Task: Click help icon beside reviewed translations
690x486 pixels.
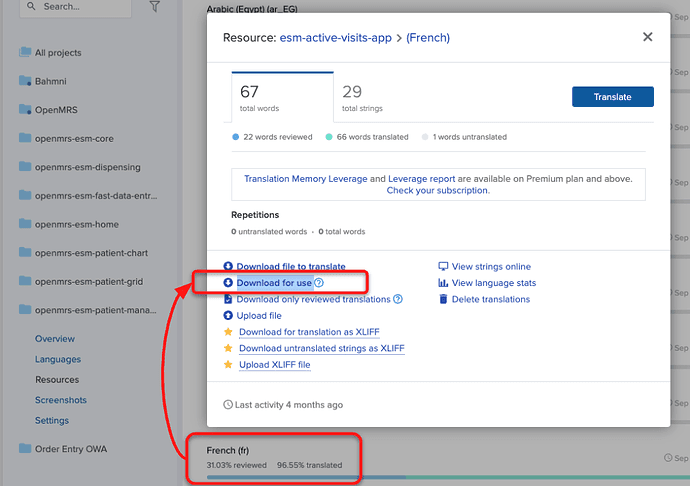Action: click(398, 299)
